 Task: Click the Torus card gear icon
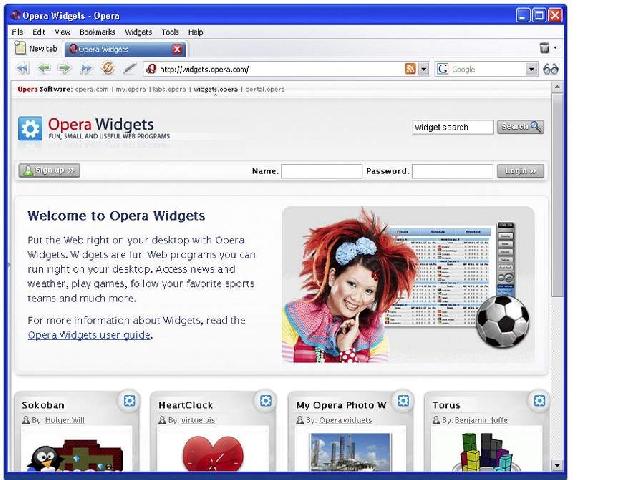point(539,401)
